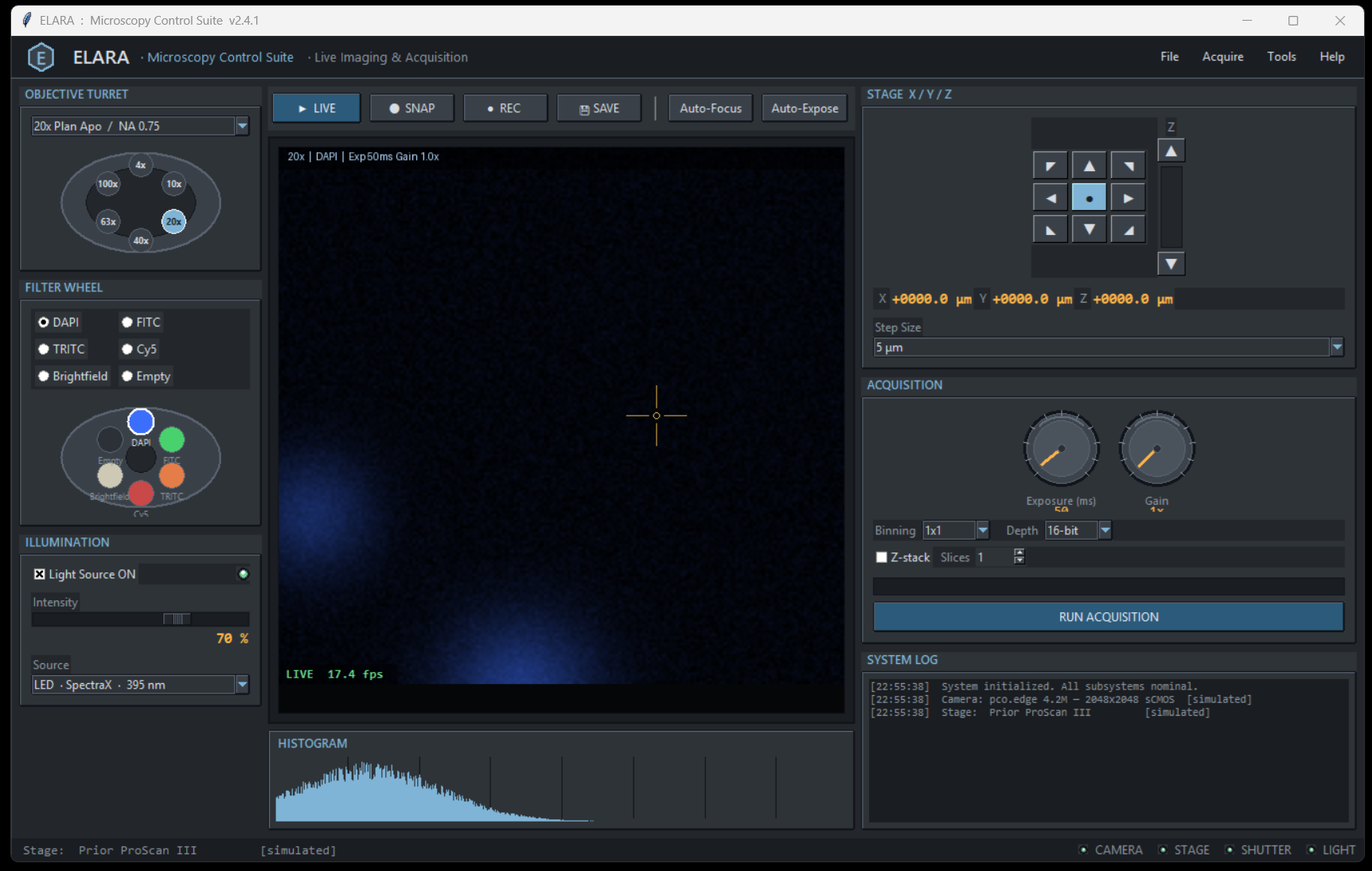Click Exposure dial knob
This screenshot has height=871, width=1372.
(1061, 449)
